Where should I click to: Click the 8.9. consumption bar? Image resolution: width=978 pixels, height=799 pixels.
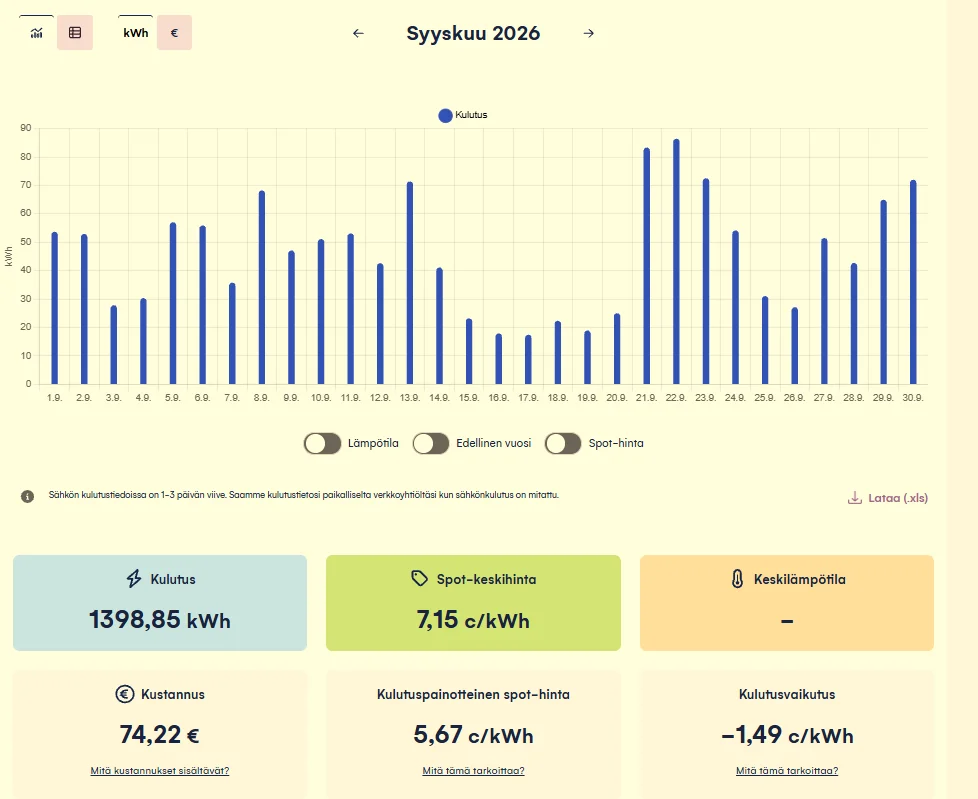pos(262,288)
